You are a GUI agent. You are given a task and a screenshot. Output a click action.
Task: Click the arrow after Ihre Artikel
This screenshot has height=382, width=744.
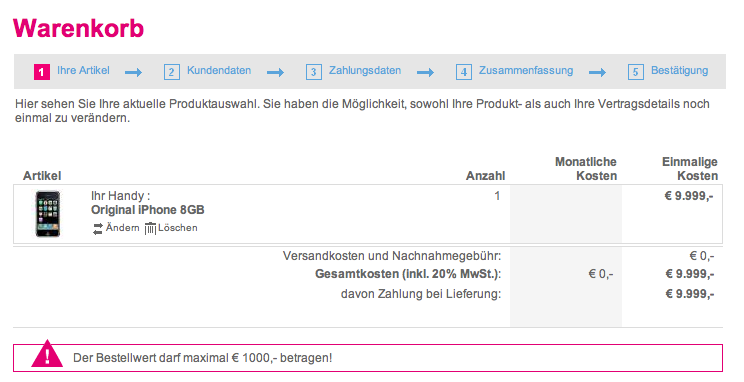tap(133, 73)
